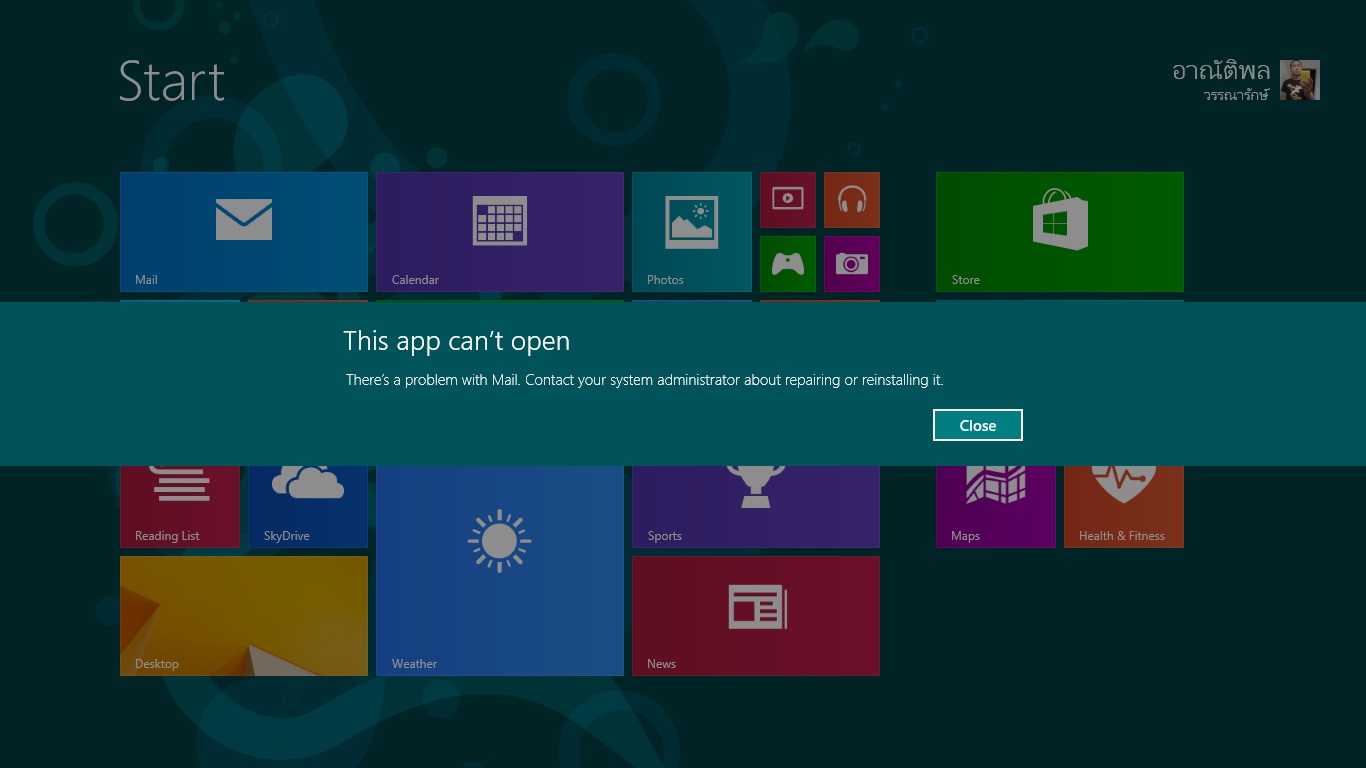Click the Start heading text
The width and height of the screenshot is (1366, 768).
pos(172,81)
